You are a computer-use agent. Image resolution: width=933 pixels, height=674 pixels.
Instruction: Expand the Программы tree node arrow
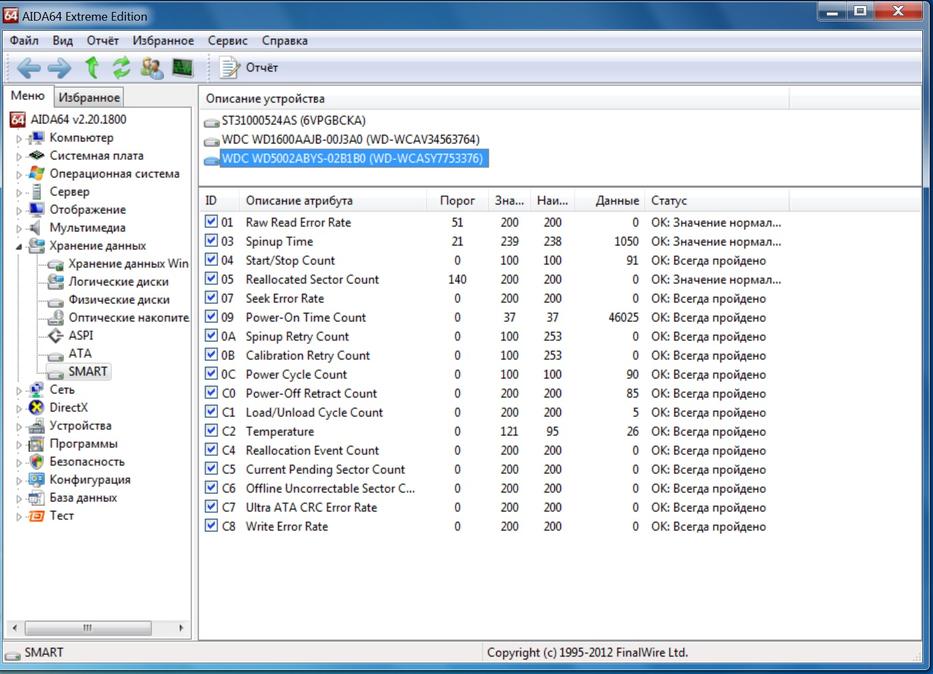click(19, 444)
